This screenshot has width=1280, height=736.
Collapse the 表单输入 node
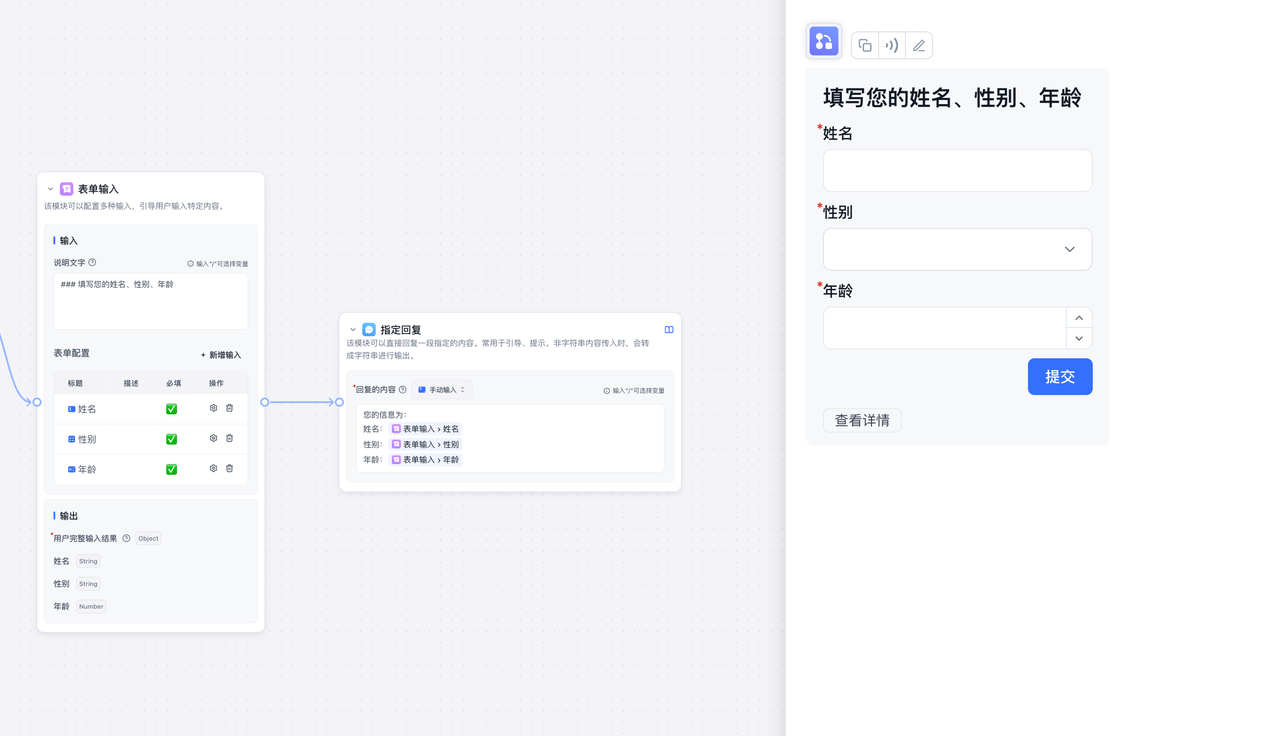click(51, 189)
